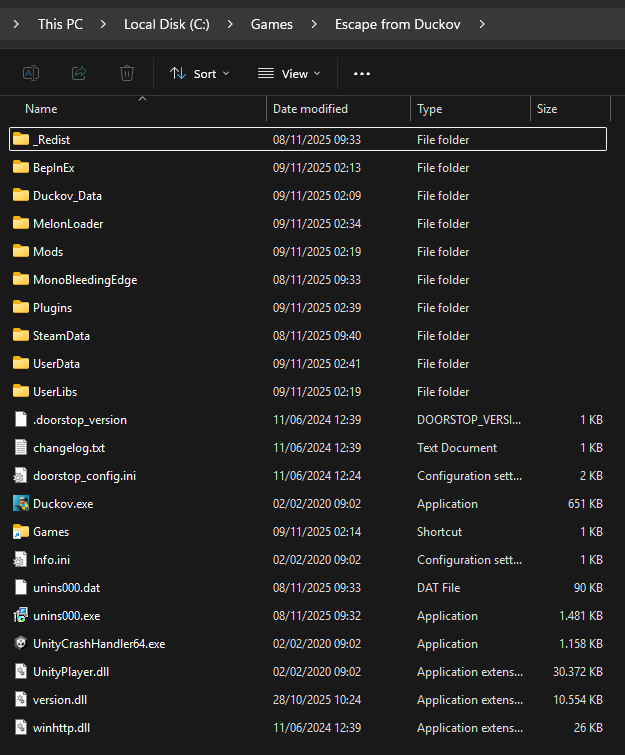The width and height of the screenshot is (625, 755).
Task: Select the file name 'UnityPlayer.dll'
Action: point(71,672)
